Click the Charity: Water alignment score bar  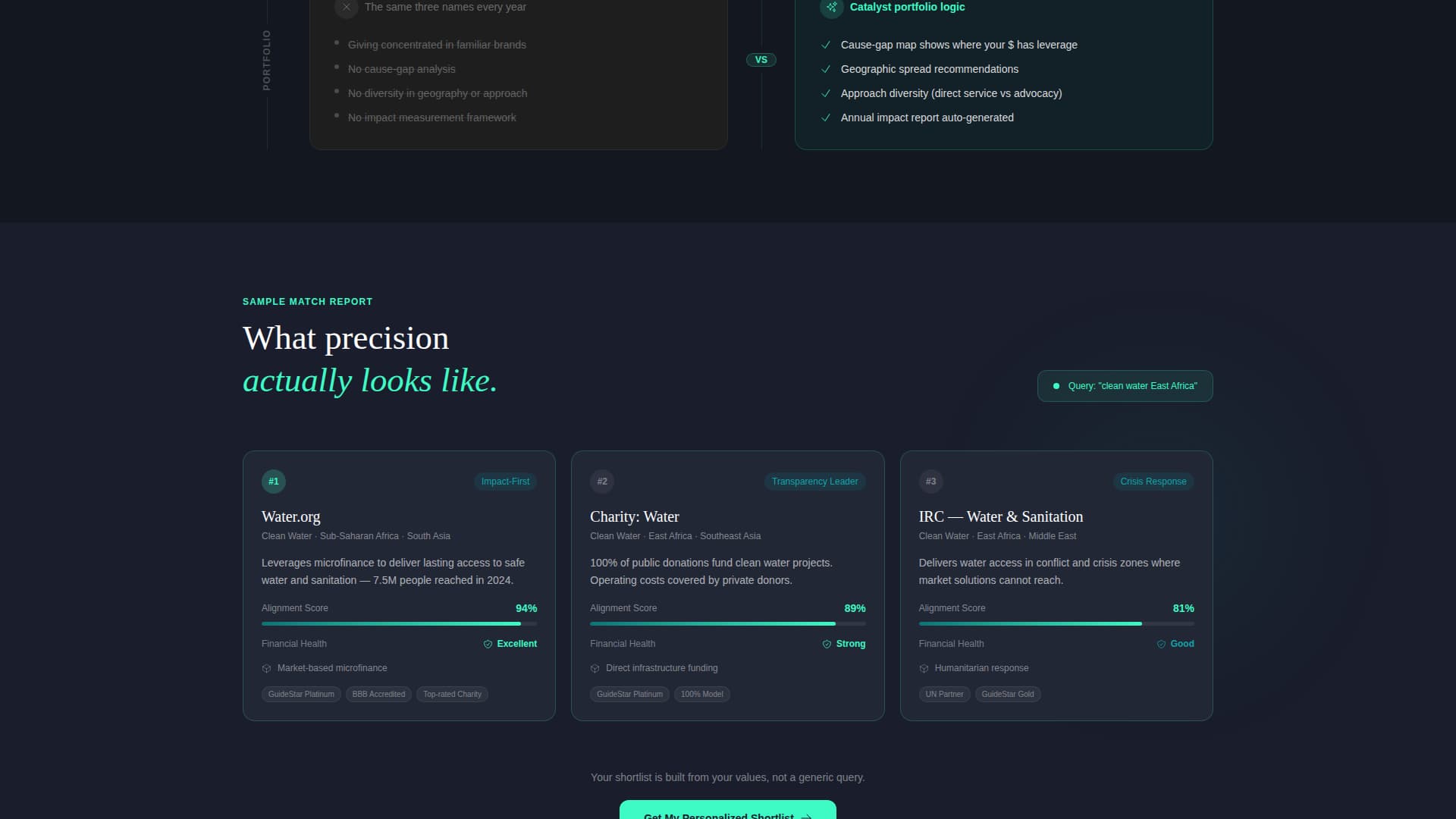pyautogui.click(x=728, y=624)
